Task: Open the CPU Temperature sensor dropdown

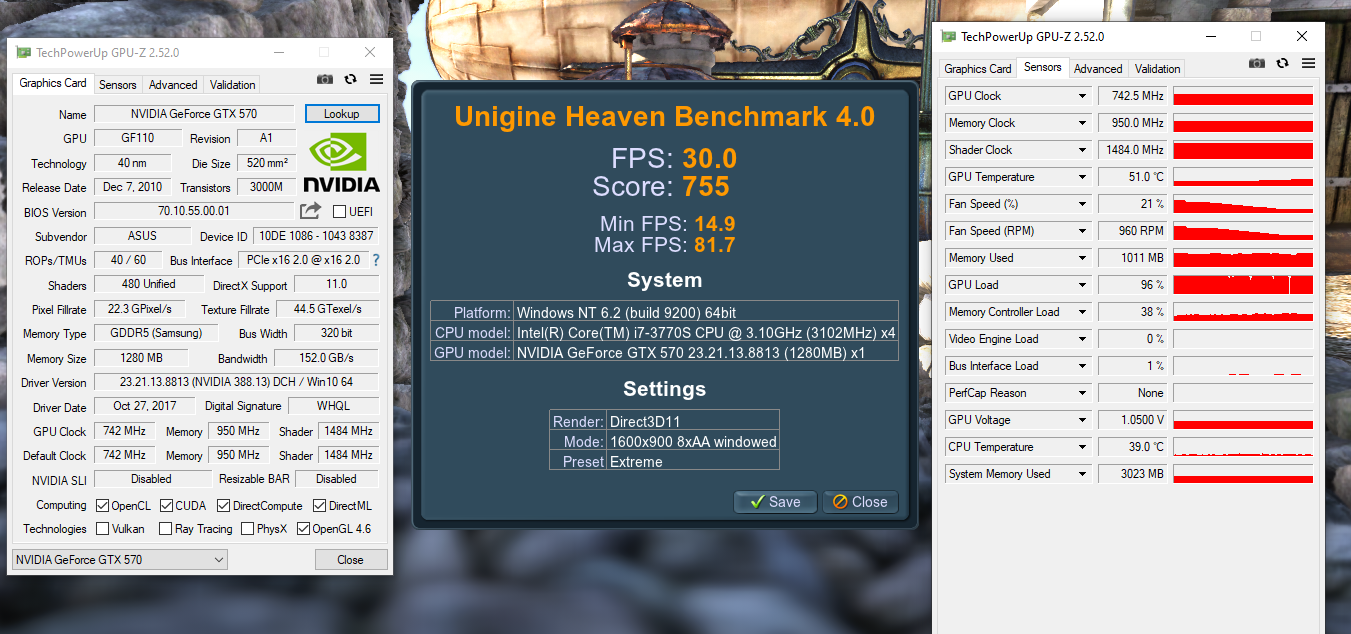Action: 1082,447
